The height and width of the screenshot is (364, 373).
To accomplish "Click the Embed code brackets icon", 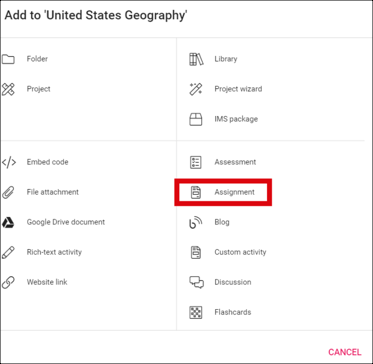I will [9, 163].
